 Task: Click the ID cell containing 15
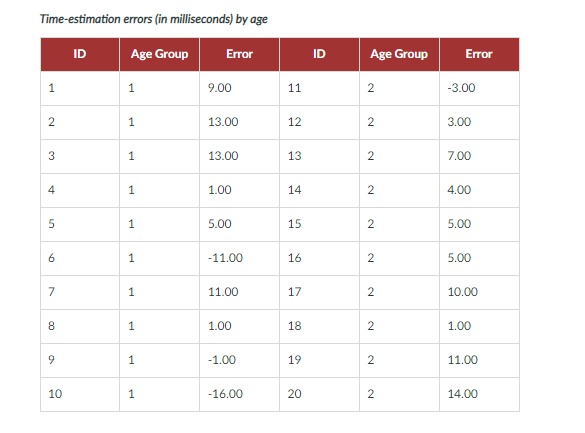319,225
